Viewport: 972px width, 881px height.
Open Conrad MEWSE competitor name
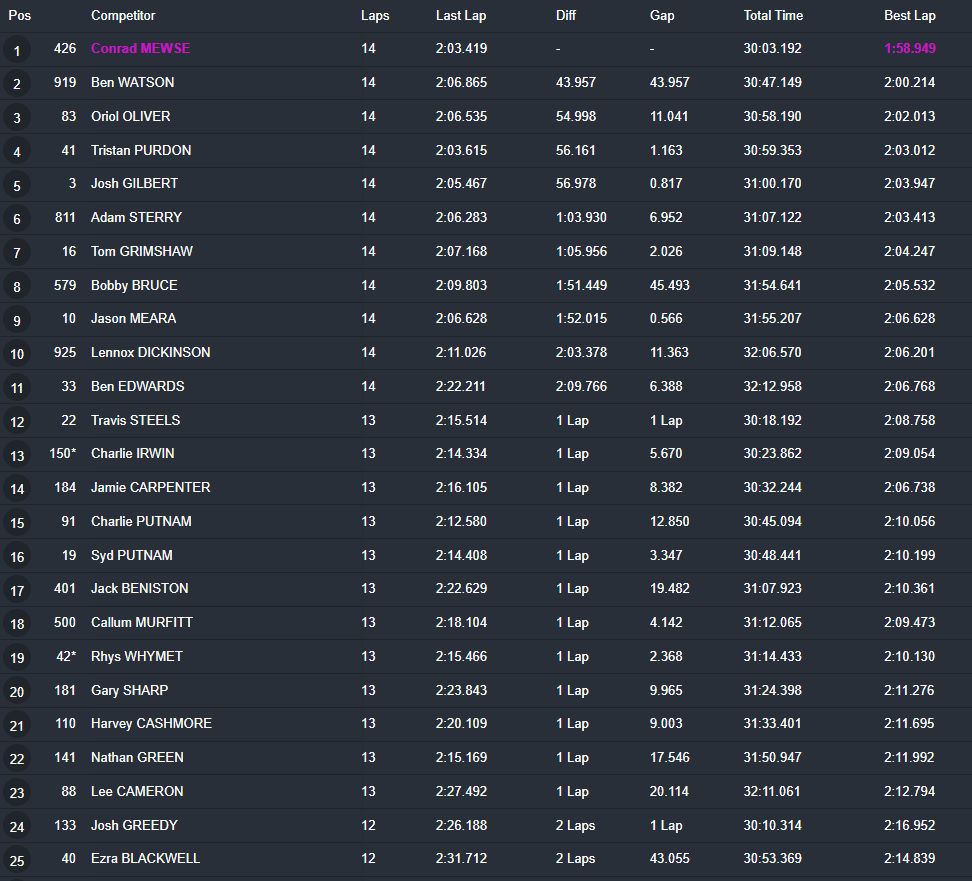[141, 48]
